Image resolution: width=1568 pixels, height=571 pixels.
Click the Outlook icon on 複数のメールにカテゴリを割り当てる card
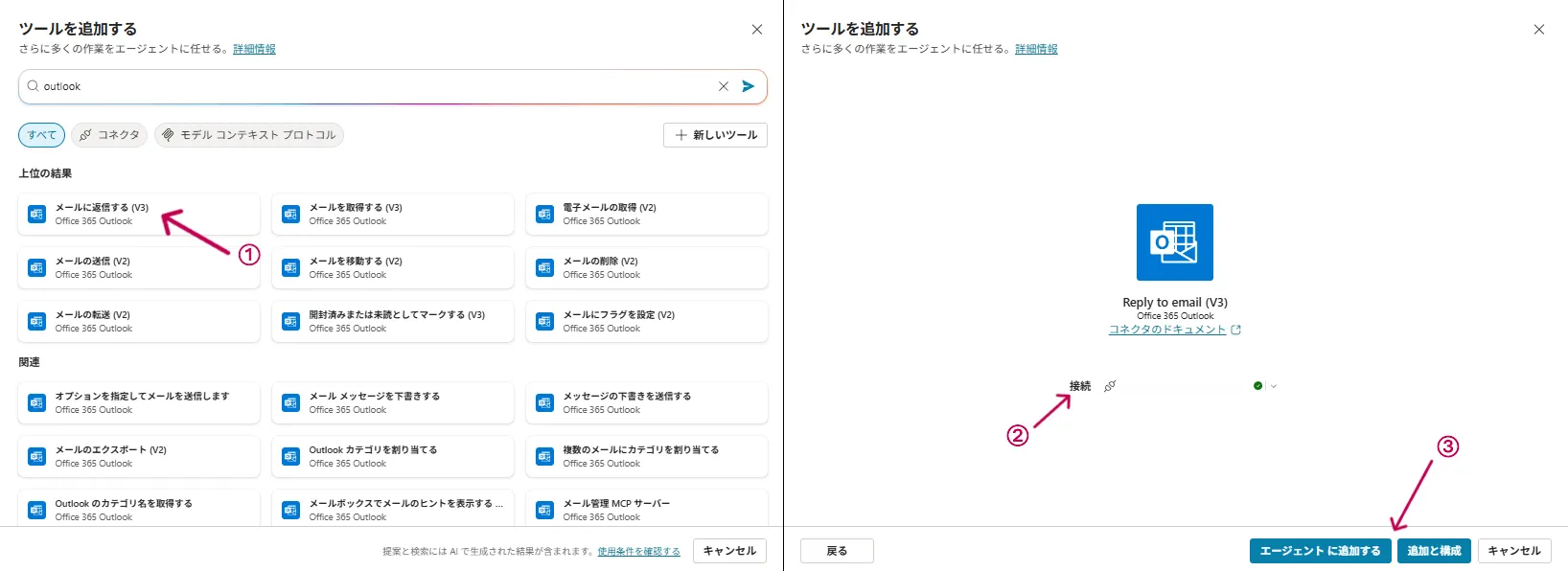[544, 457]
